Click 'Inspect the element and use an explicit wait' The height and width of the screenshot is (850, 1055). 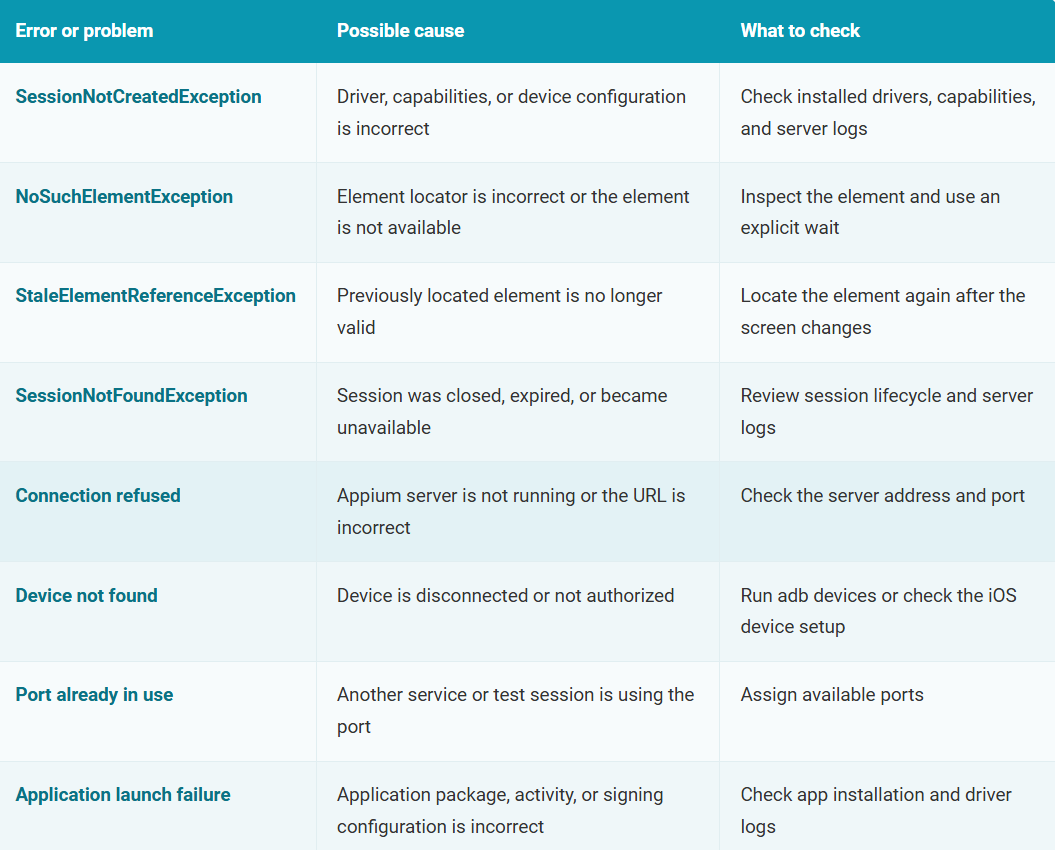click(x=870, y=212)
